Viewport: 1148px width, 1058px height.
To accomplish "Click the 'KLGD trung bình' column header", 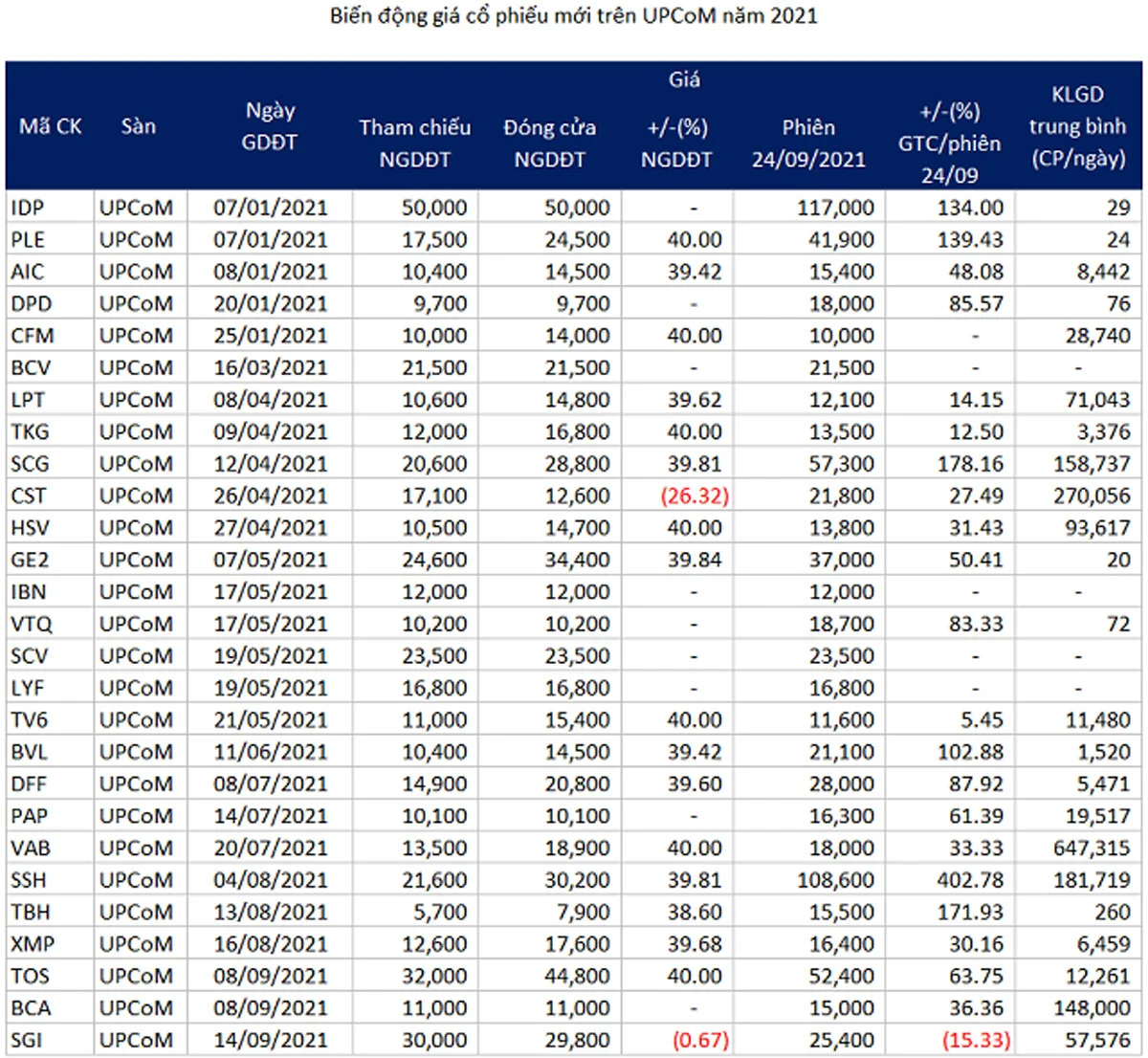I will (1077, 126).
